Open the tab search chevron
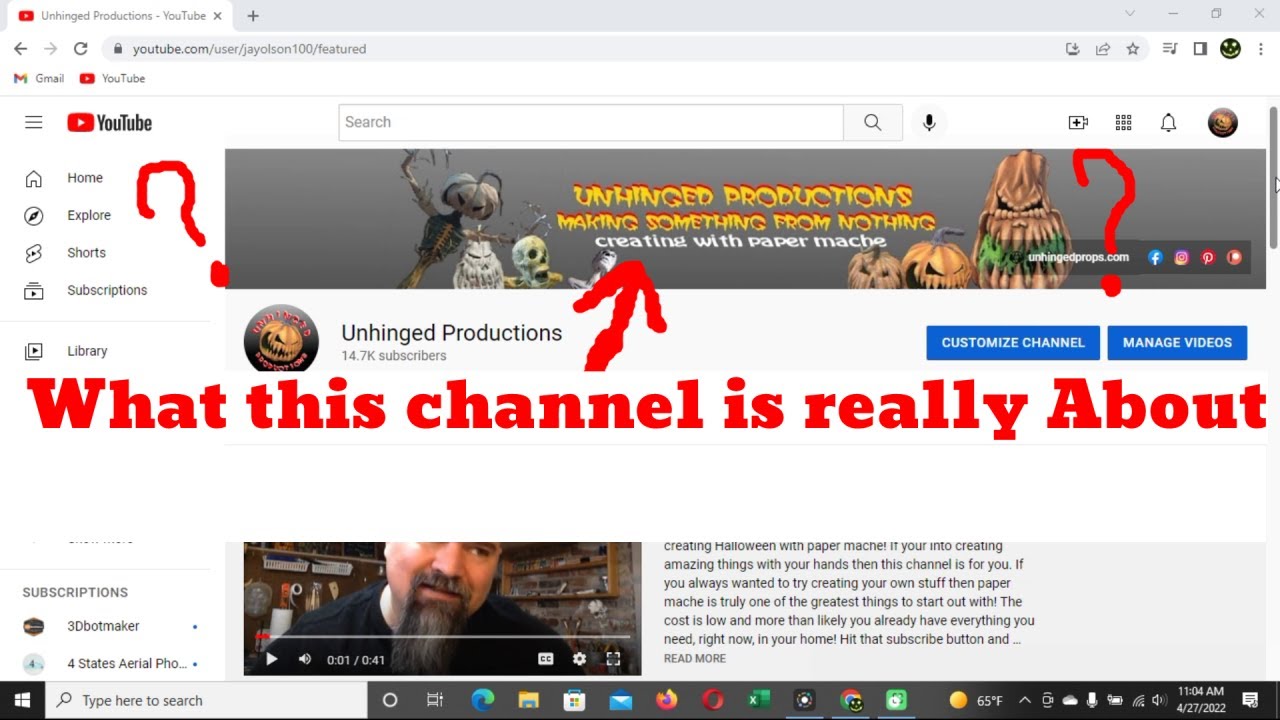The height and width of the screenshot is (720, 1280). (1130, 14)
